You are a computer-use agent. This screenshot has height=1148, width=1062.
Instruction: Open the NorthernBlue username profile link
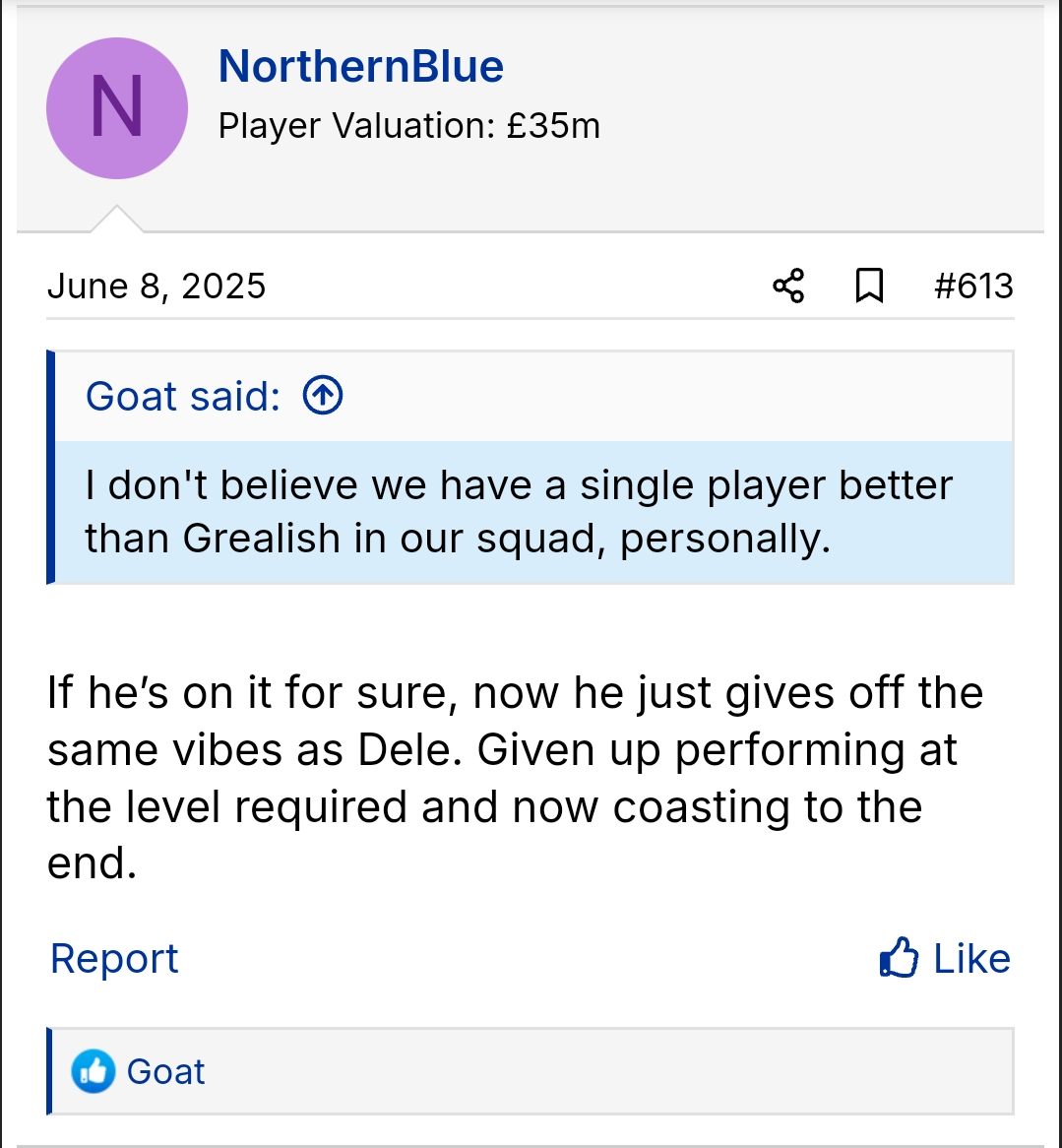click(x=360, y=66)
